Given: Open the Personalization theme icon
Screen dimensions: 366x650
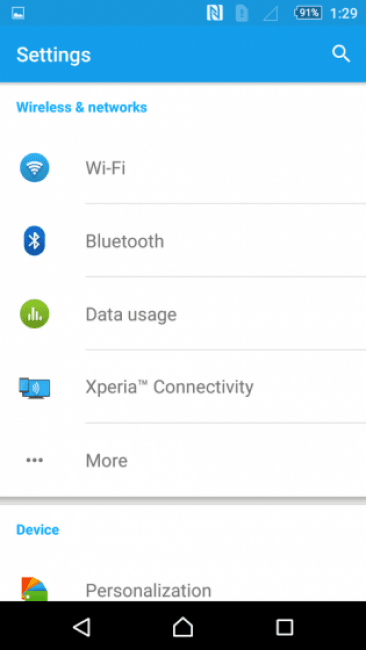Looking at the screenshot, I should pyautogui.click(x=34, y=589).
